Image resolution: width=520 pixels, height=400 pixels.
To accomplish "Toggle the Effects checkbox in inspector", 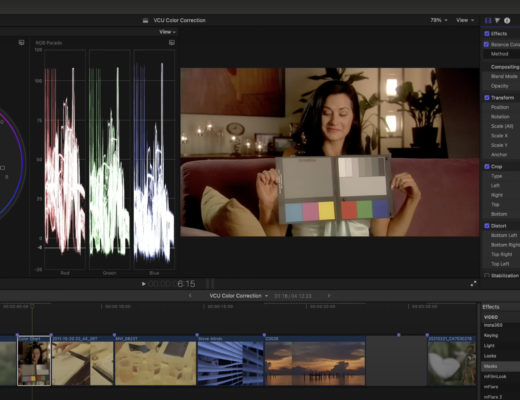I will [x=487, y=34].
